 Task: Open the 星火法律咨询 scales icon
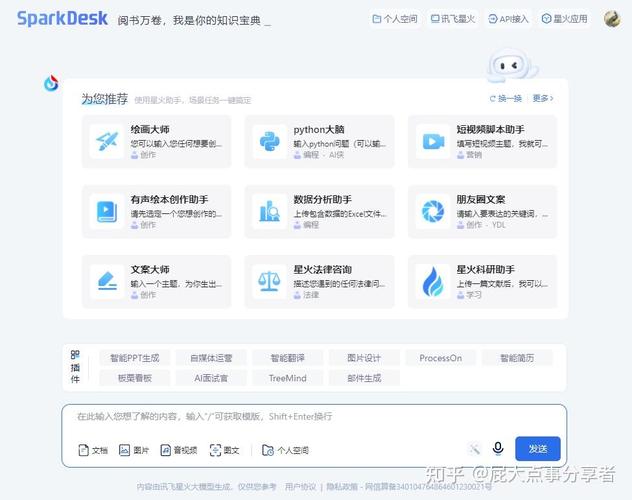pyautogui.click(x=270, y=281)
